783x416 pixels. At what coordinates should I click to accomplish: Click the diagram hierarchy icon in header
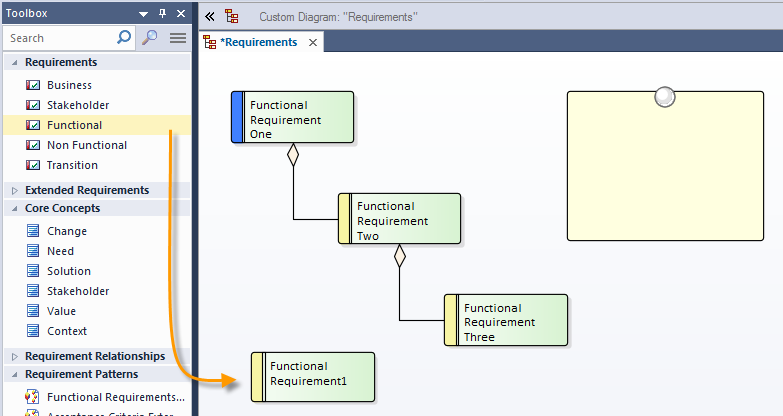[x=232, y=16]
